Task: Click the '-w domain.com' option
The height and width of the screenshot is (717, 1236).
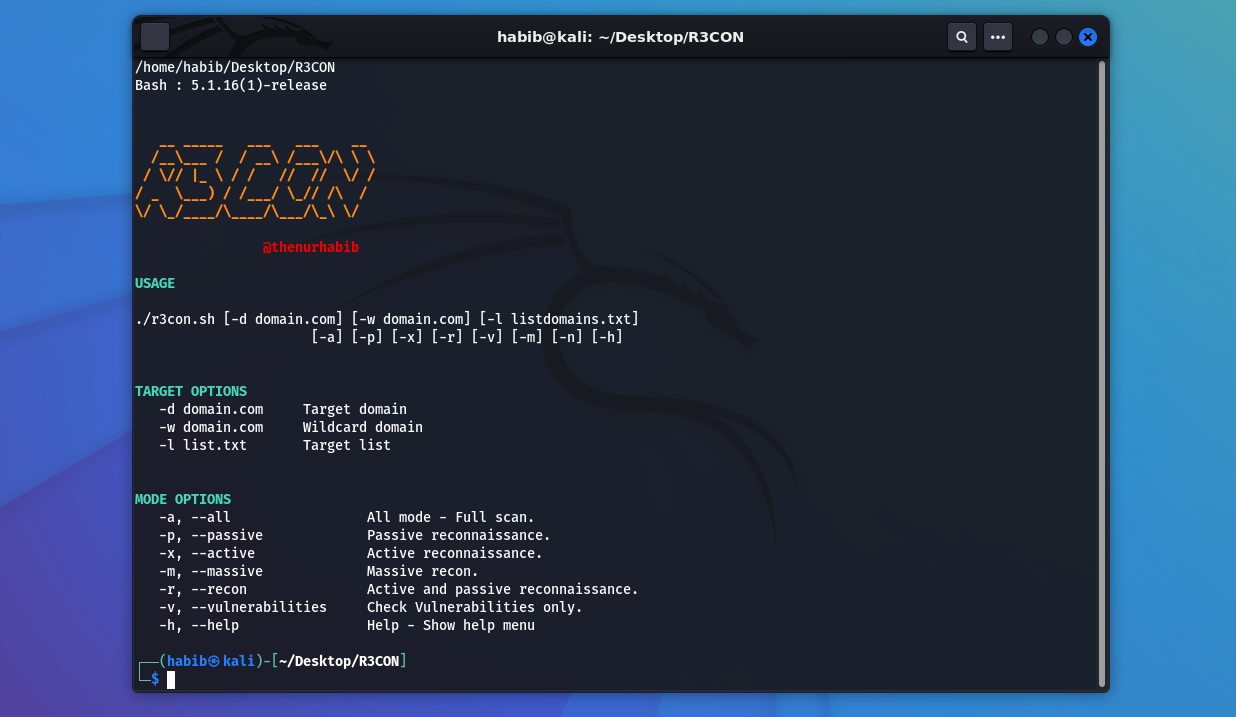Action: point(211,427)
